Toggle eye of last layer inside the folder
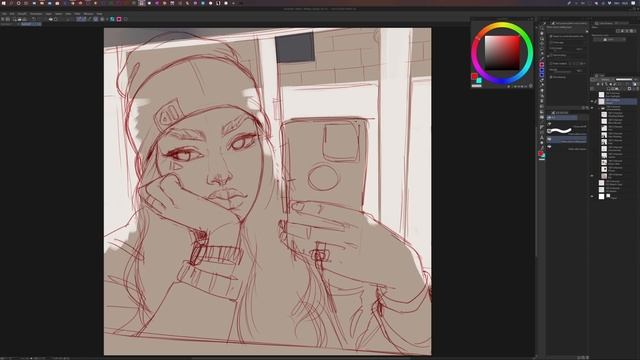Image resolution: width=640 pixels, height=360 pixels. 592,176
